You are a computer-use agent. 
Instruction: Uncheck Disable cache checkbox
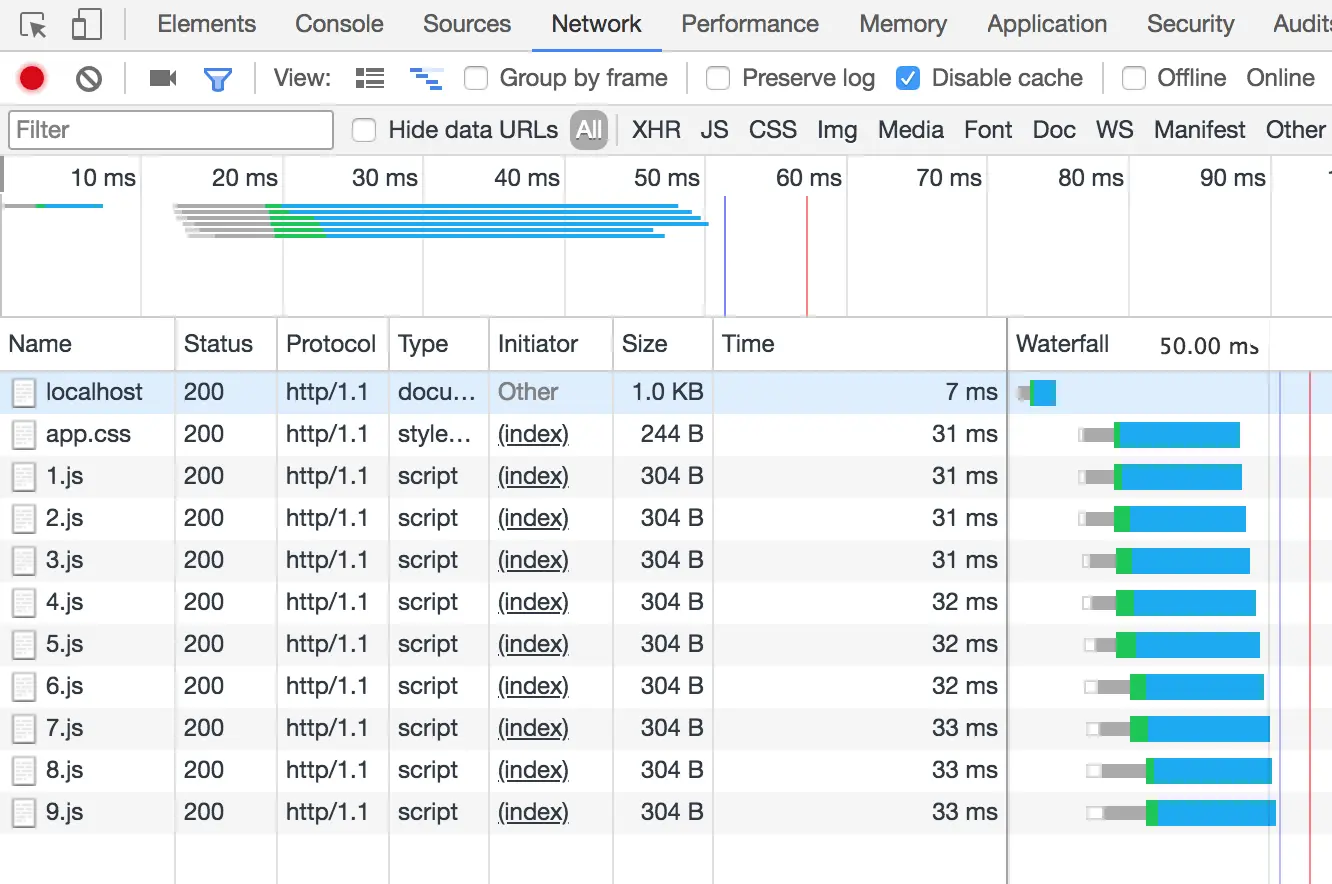tap(908, 78)
